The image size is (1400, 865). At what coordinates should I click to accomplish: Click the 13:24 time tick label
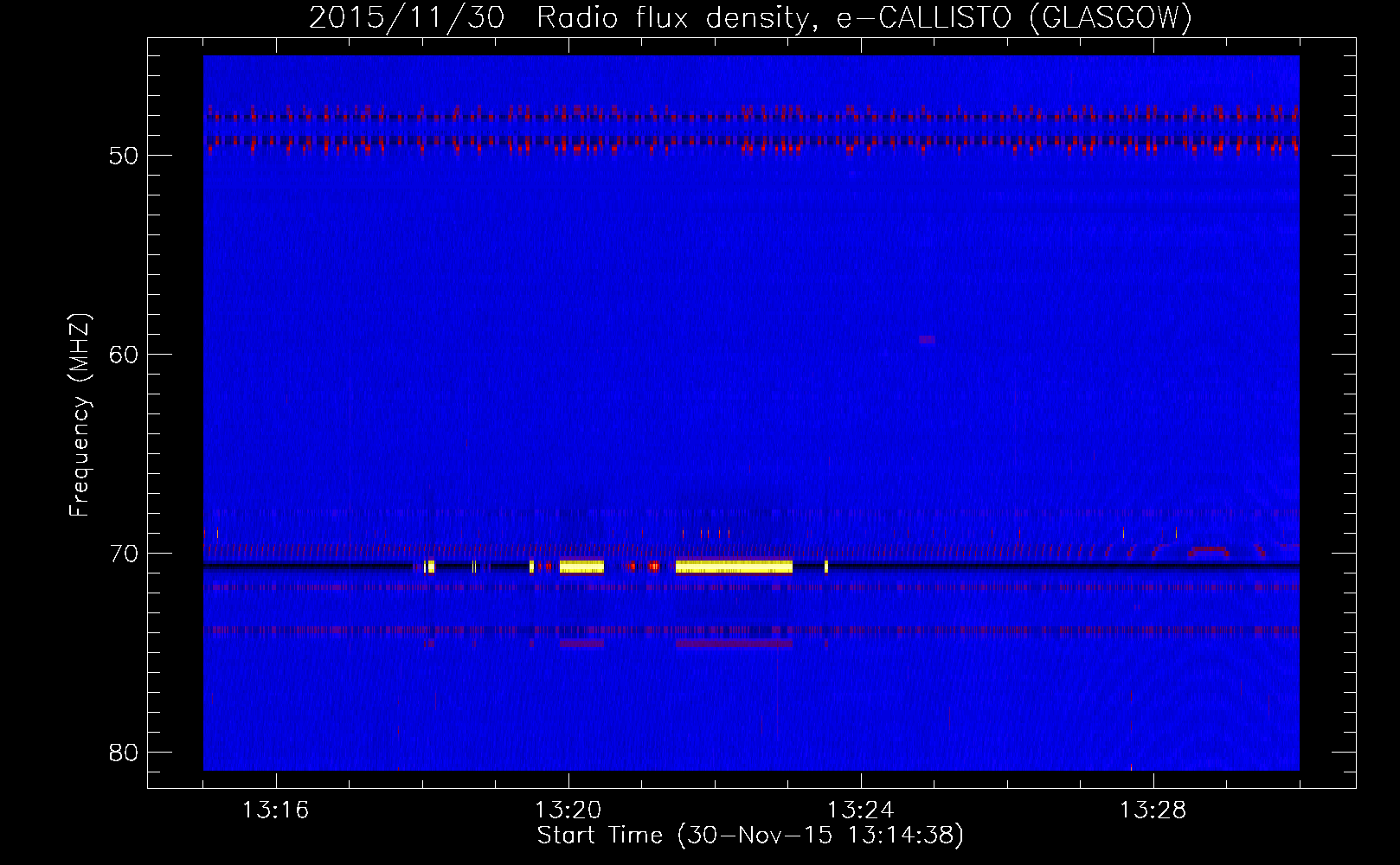860,811
